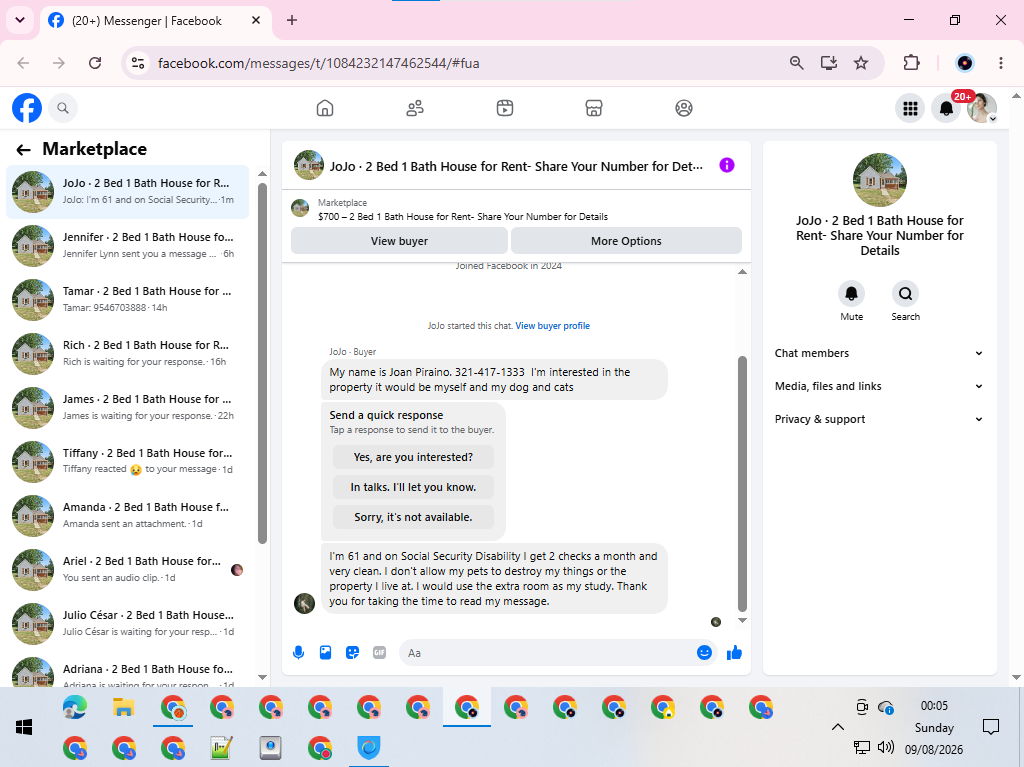The width and height of the screenshot is (1024, 767).
Task: Open Extensions puzzle icon
Action: click(911, 63)
